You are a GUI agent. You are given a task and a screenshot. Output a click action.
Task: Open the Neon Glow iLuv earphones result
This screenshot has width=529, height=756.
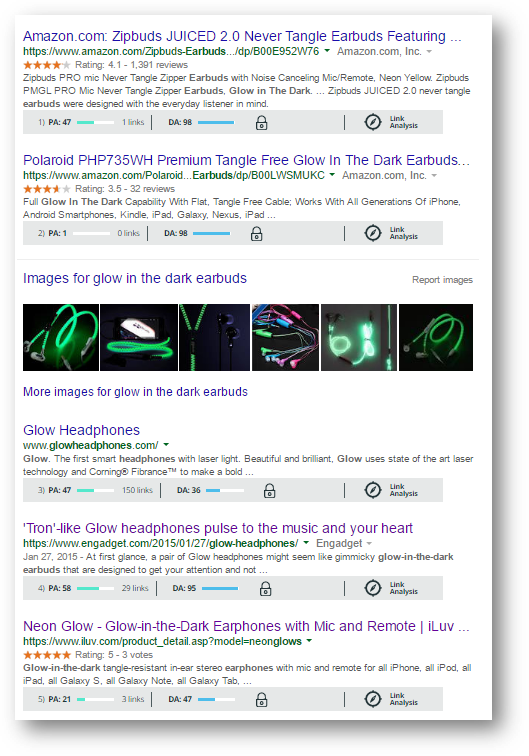[246, 626]
